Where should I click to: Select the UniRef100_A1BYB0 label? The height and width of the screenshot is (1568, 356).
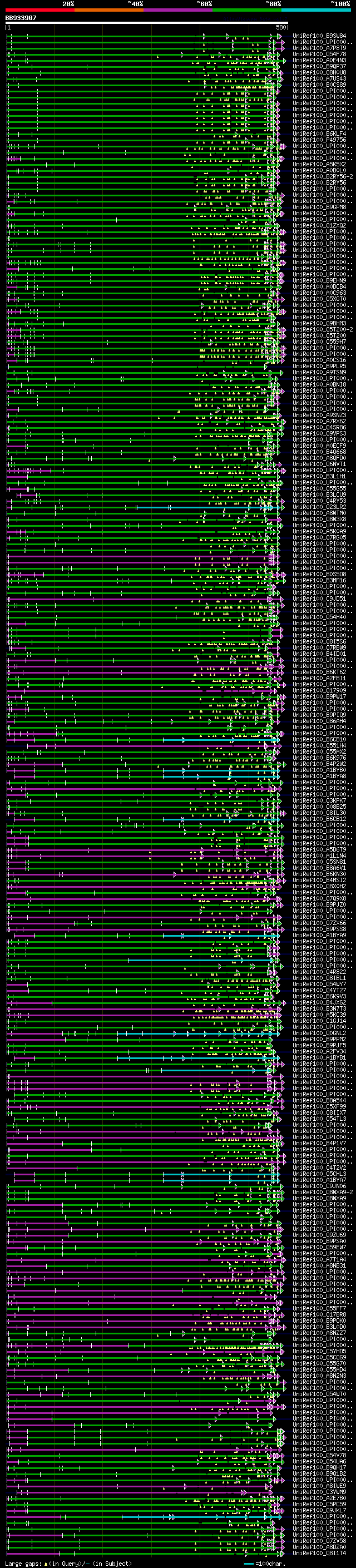(x=319, y=770)
